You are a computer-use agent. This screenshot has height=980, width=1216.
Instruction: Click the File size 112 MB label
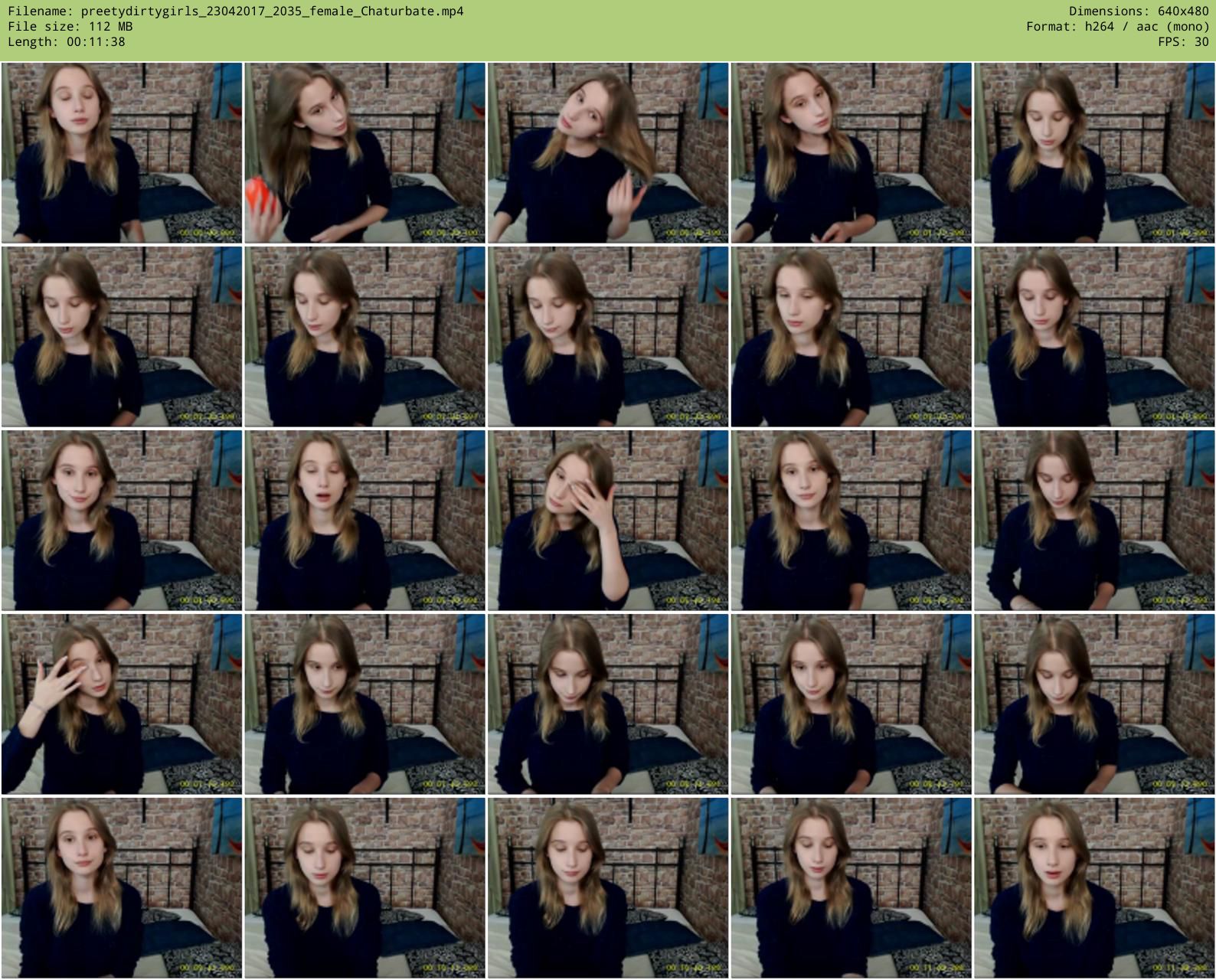[x=70, y=27]
